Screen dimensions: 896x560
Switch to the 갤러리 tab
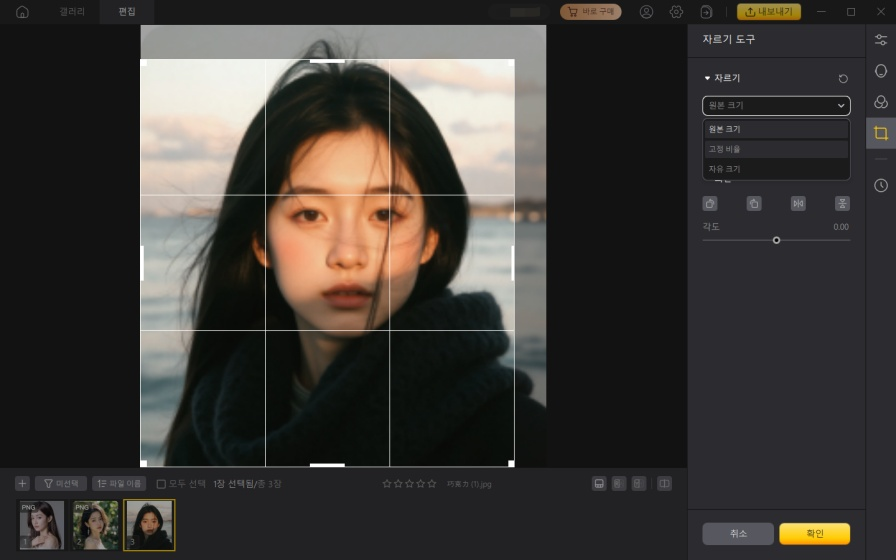(x=72, y=12)
